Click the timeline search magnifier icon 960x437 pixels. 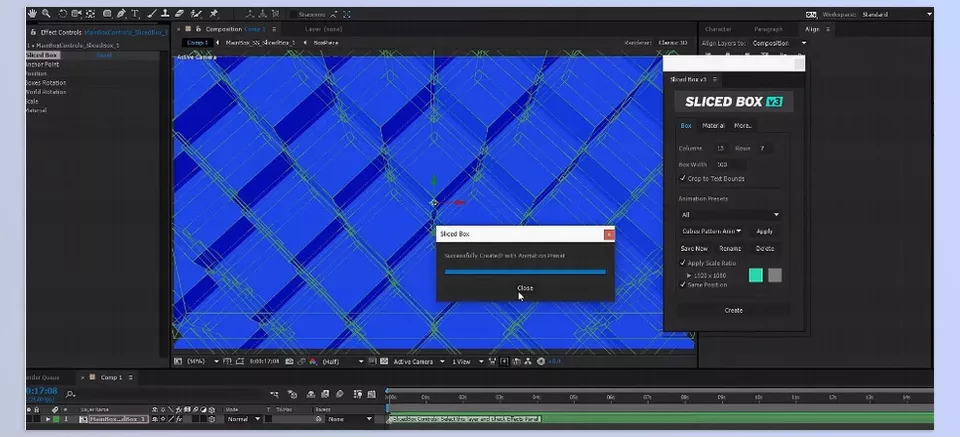pyautogui.click(x=70, y=395)
